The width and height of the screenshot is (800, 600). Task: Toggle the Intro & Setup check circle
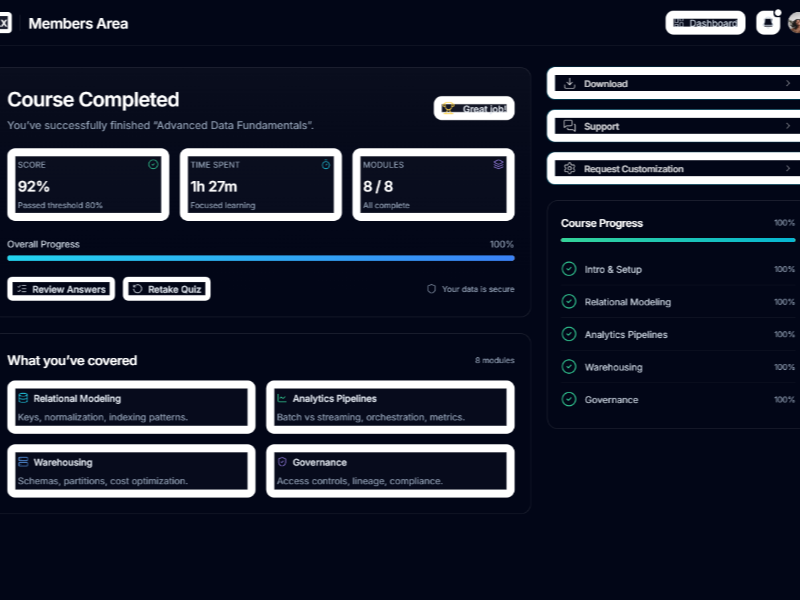pyautogui.click(x=569, y=269)
